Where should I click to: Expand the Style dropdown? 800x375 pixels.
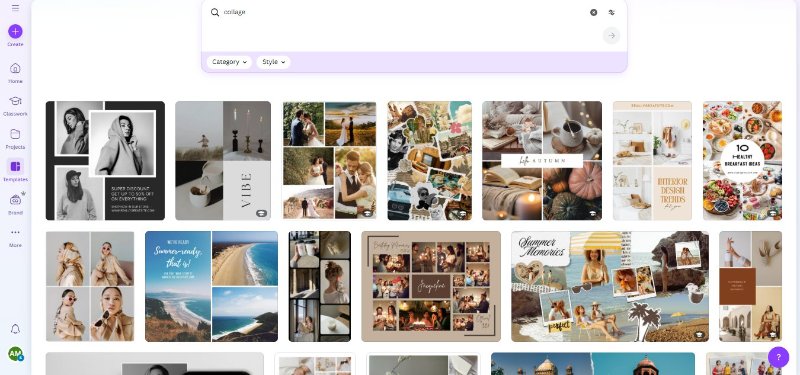[x=273, y=62]
